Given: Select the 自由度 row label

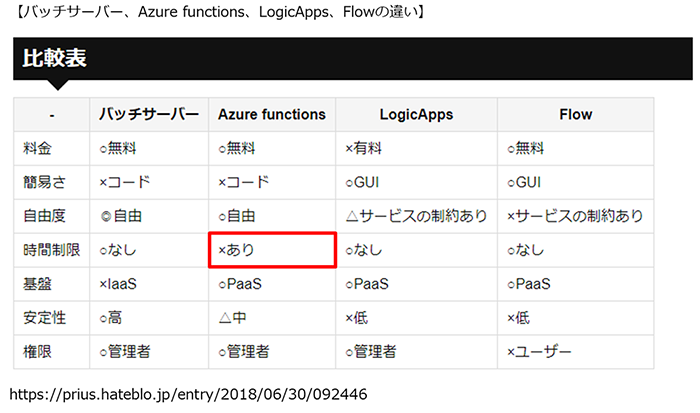Looking at the screenshot, I should [52, 216].
